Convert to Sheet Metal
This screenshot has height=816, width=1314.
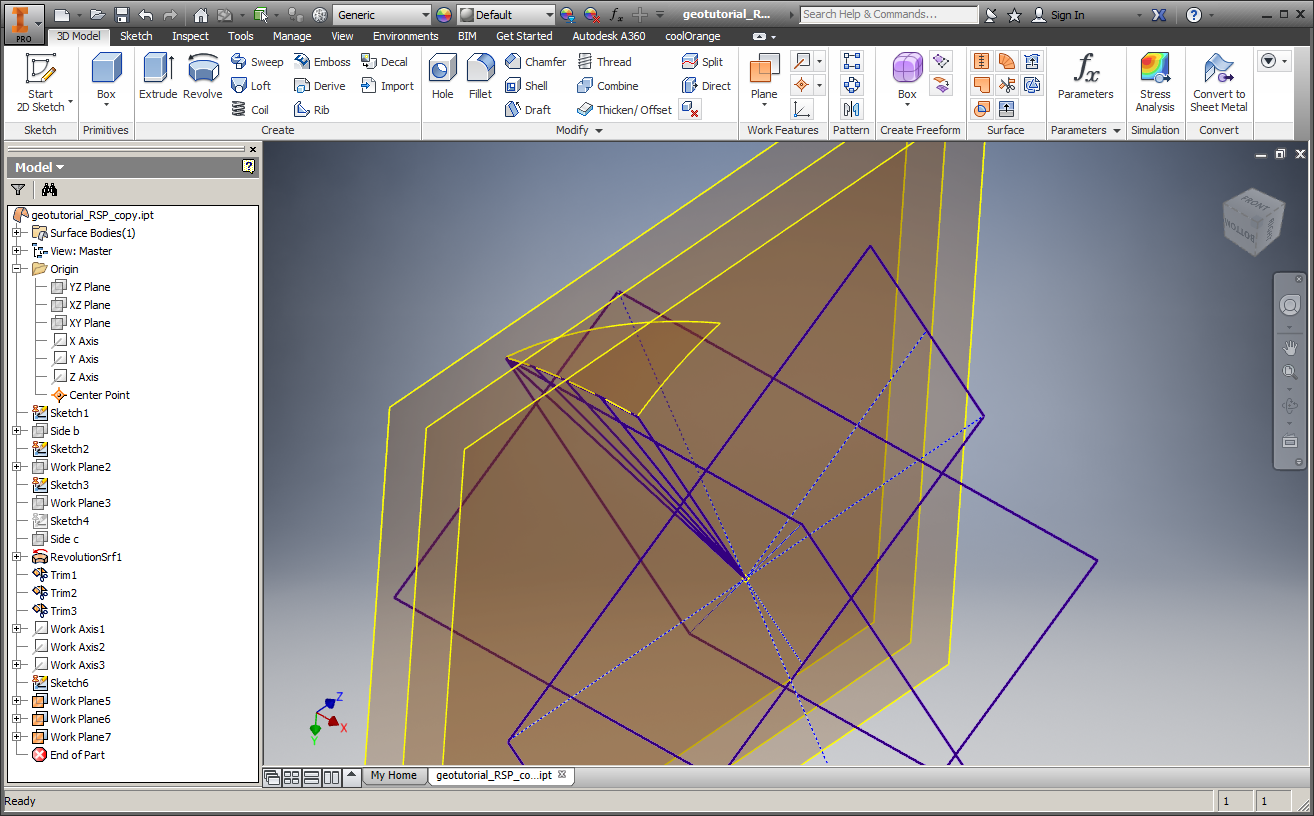point(1219,83)
